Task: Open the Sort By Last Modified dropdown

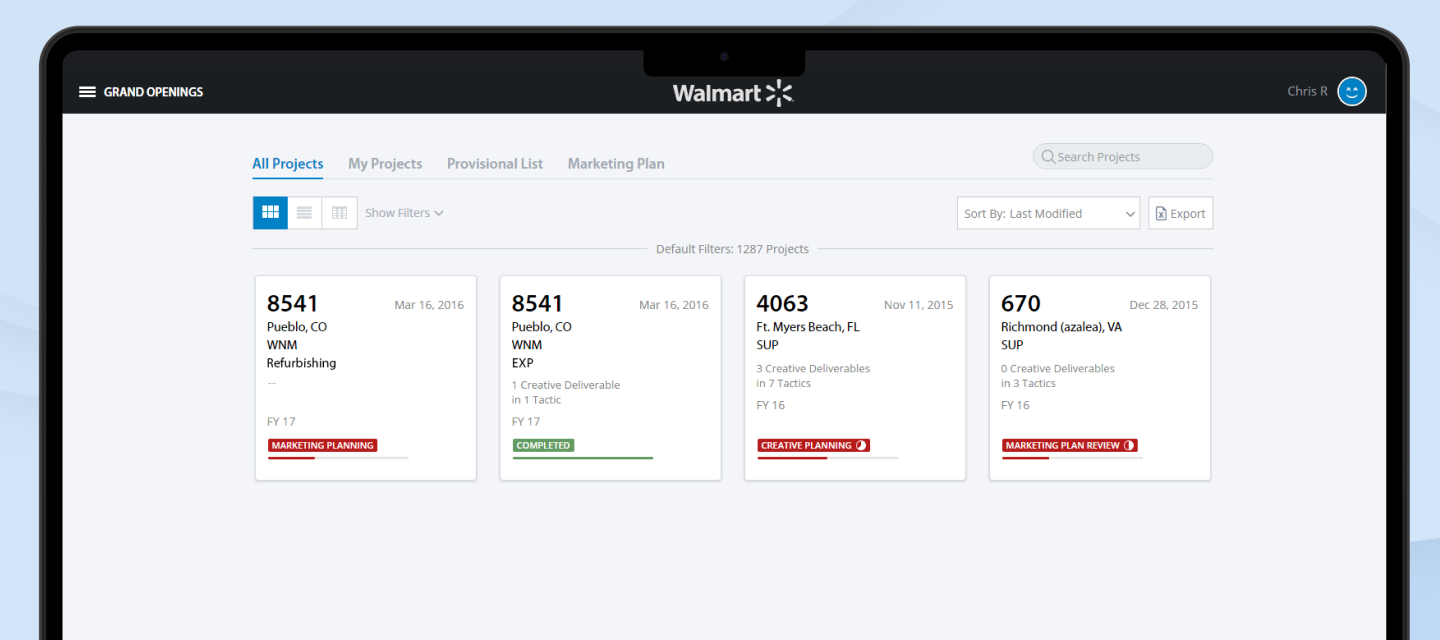Action: 1047,213
